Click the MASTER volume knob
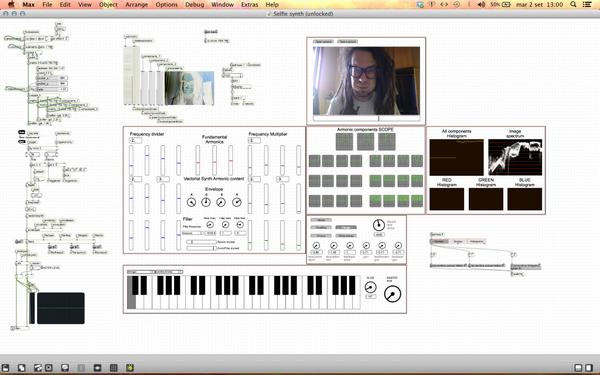The height and width of the screenshot is (375, 600). (392, 294)
